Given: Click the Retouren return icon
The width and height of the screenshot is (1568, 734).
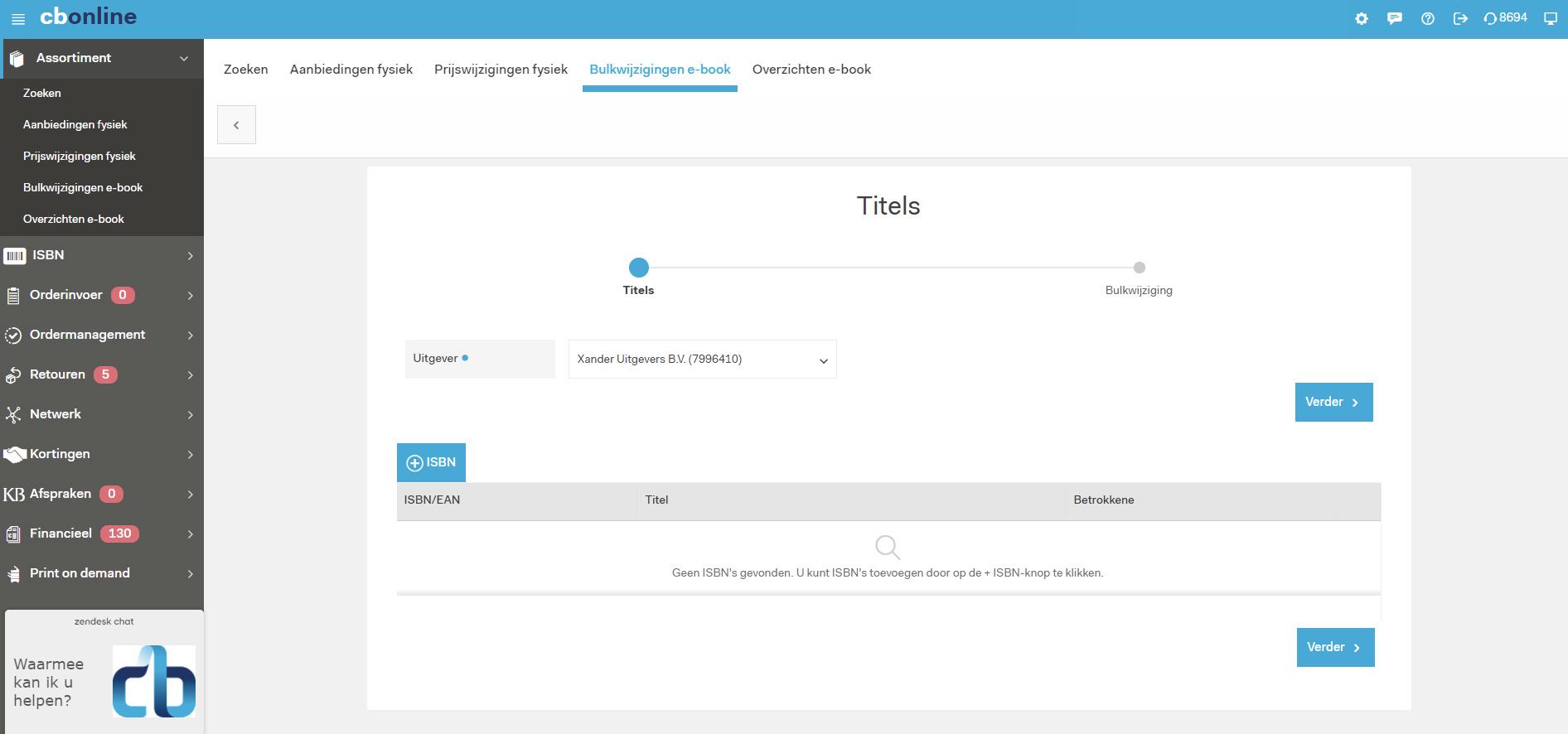Looking at the screenshot, I should (x=13, y=375).
